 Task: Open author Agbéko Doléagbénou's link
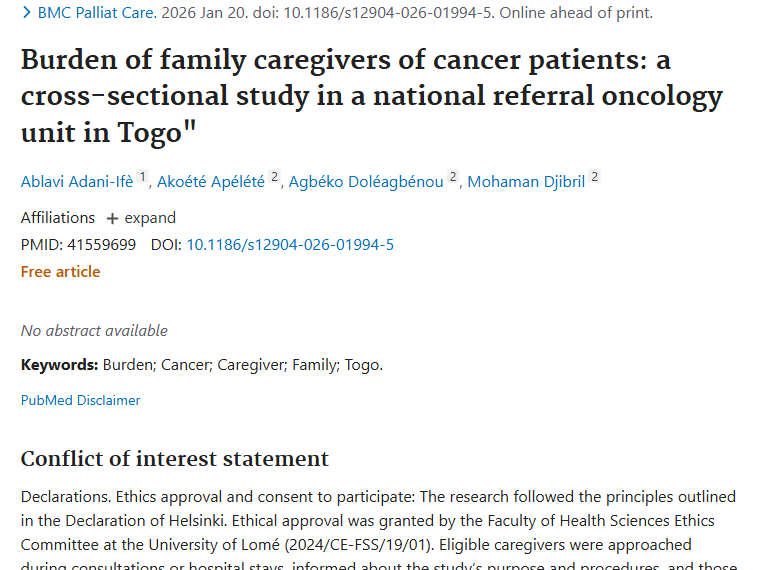[x=366, y=181]
